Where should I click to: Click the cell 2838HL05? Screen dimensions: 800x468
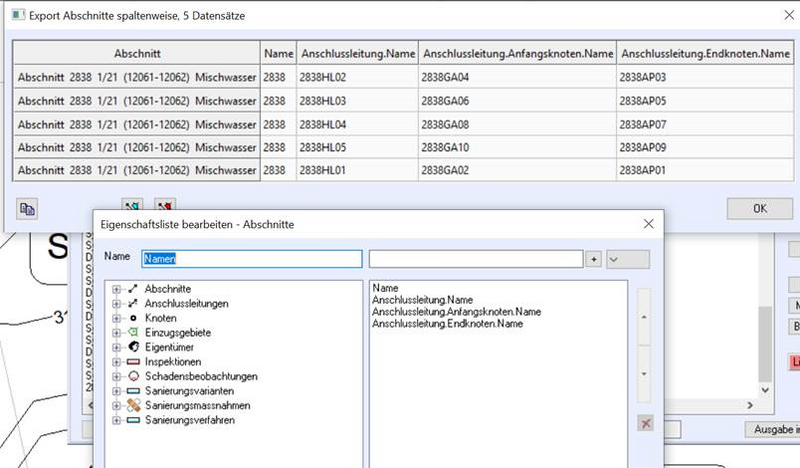pos(358,147)
